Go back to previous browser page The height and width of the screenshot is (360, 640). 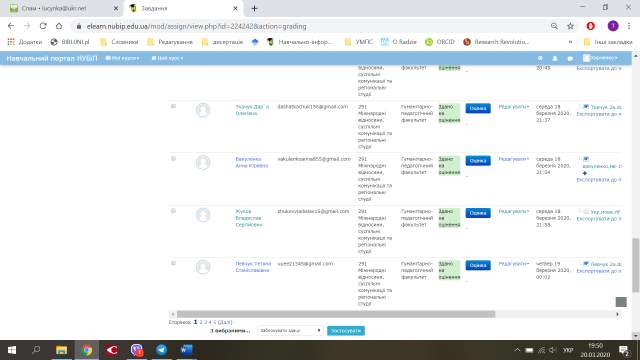tap(11, 26)
